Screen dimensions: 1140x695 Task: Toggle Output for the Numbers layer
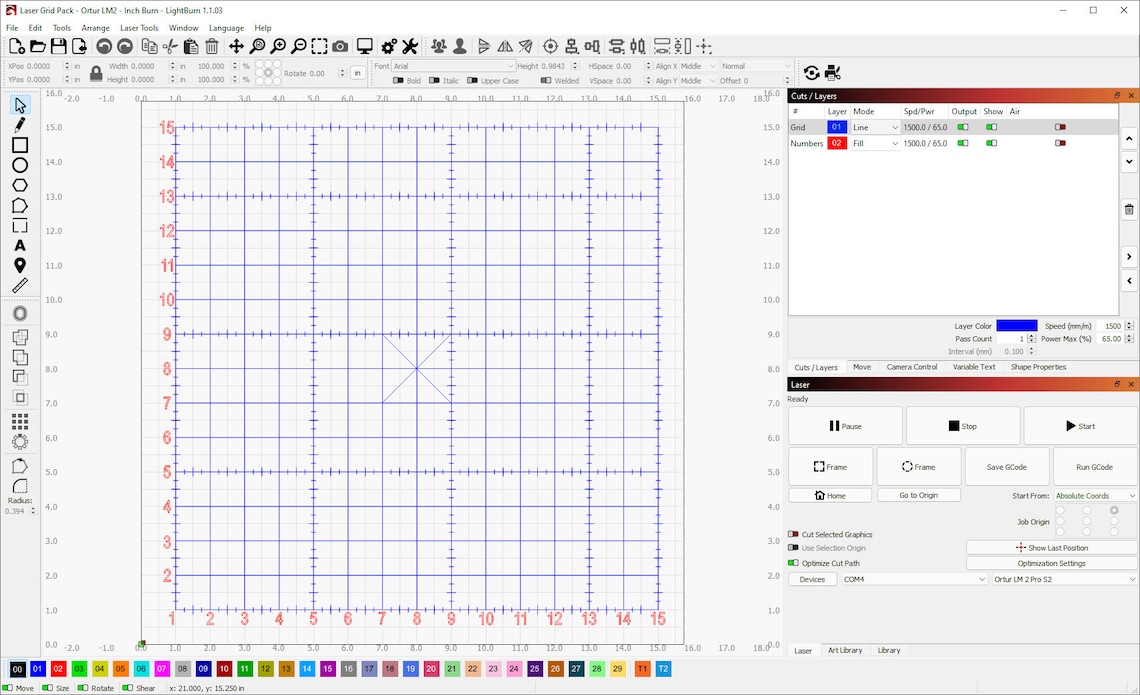pyautogui.click(x=962, y=143)
